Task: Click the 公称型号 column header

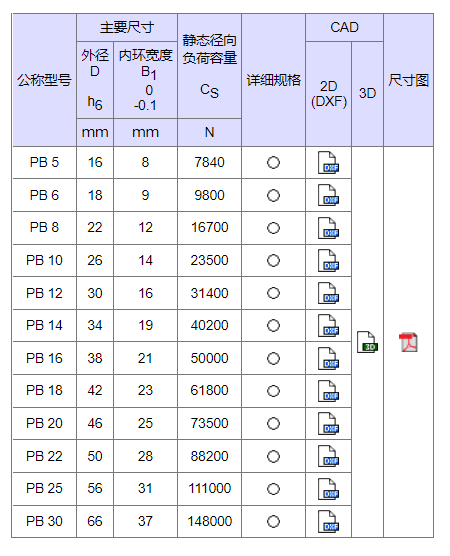Action: click(44, 80)
